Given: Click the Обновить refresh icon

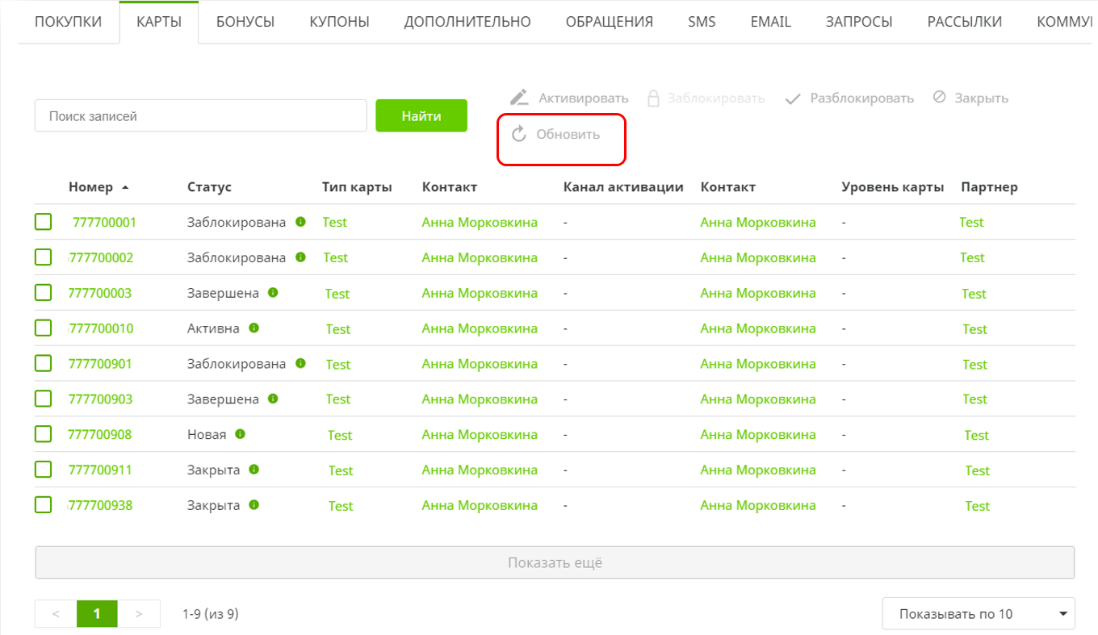Looking at the screenshot, I should 519,134.
